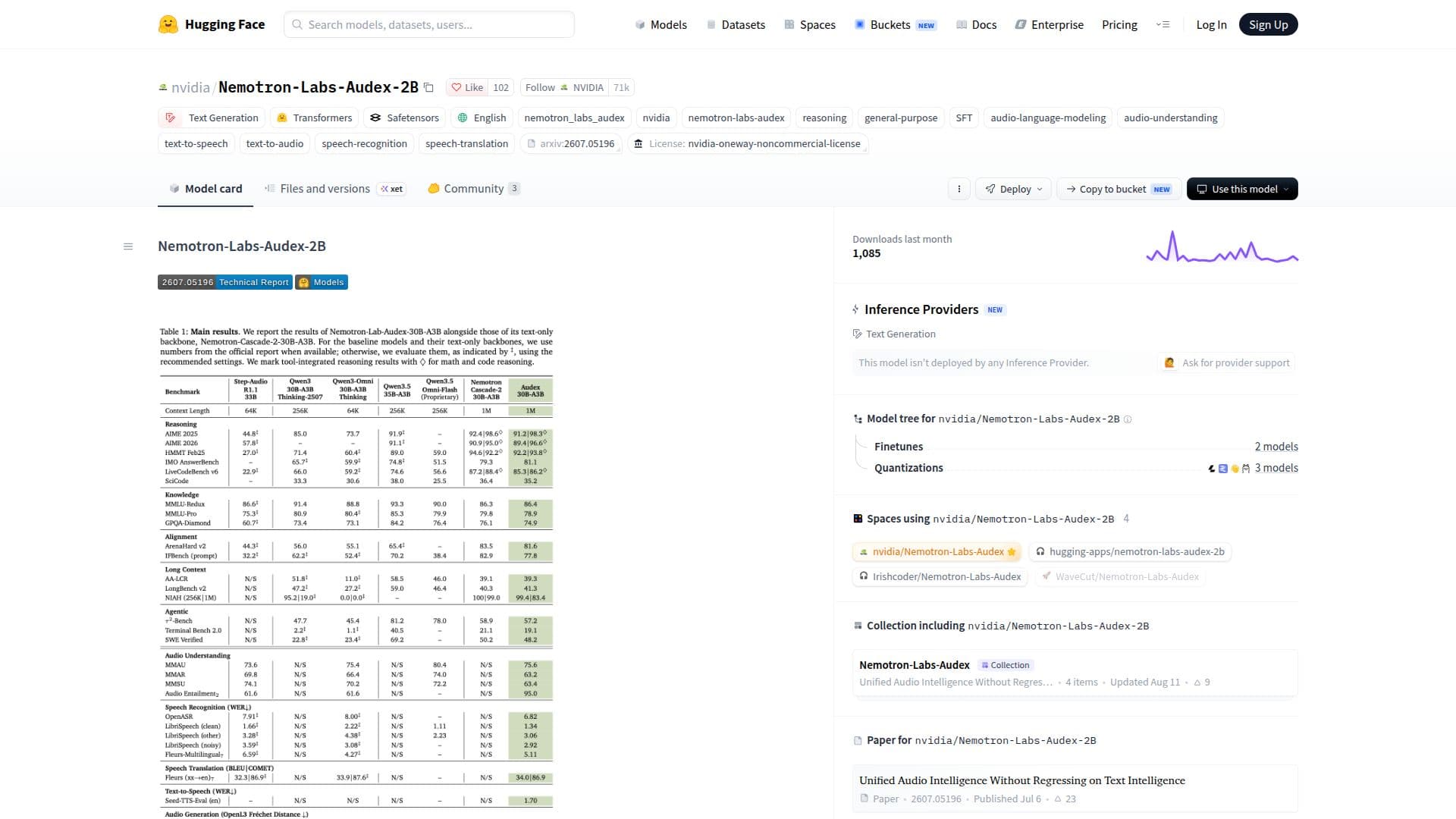Show model tree info icon
The height and width of the screenshot is (819, 1456).
click(1128, 419)
